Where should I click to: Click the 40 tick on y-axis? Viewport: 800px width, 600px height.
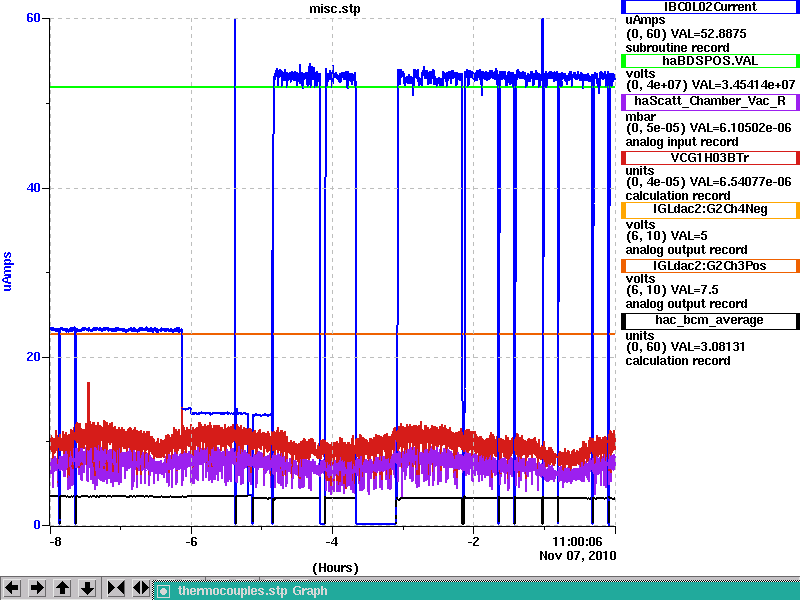(33, 188)
